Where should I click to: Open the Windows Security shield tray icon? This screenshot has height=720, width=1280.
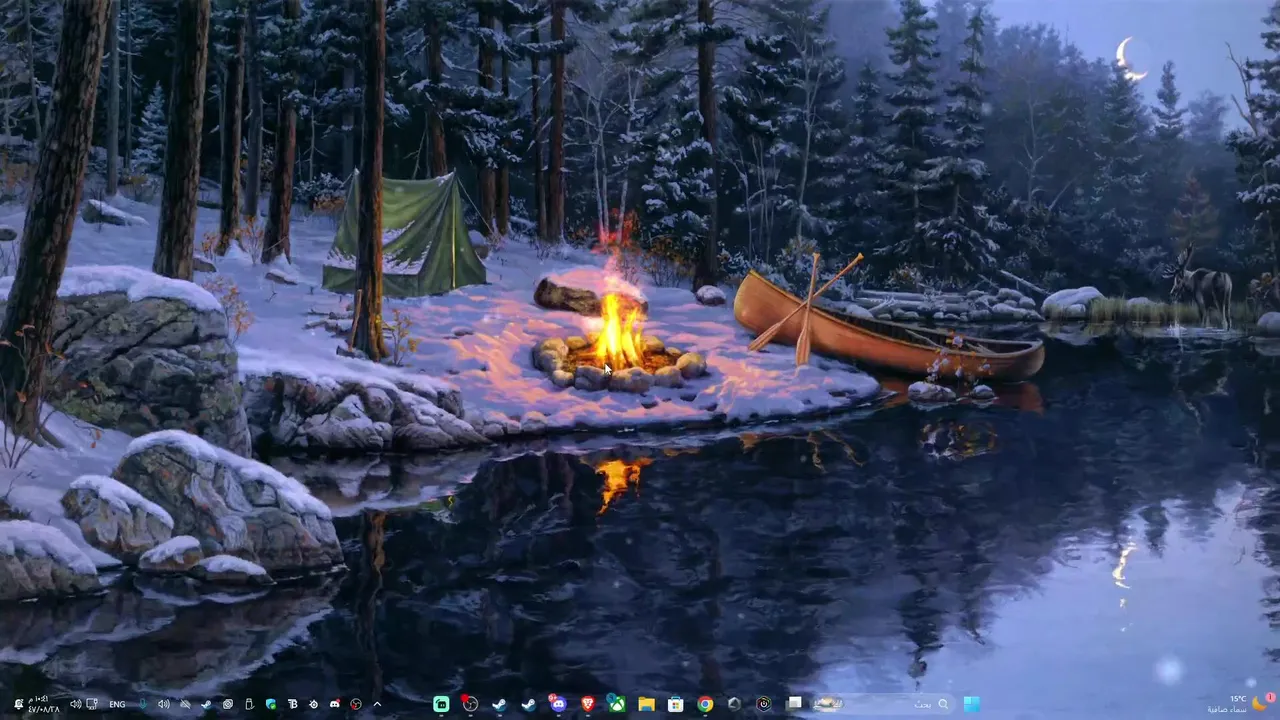(x=271, y=704)
